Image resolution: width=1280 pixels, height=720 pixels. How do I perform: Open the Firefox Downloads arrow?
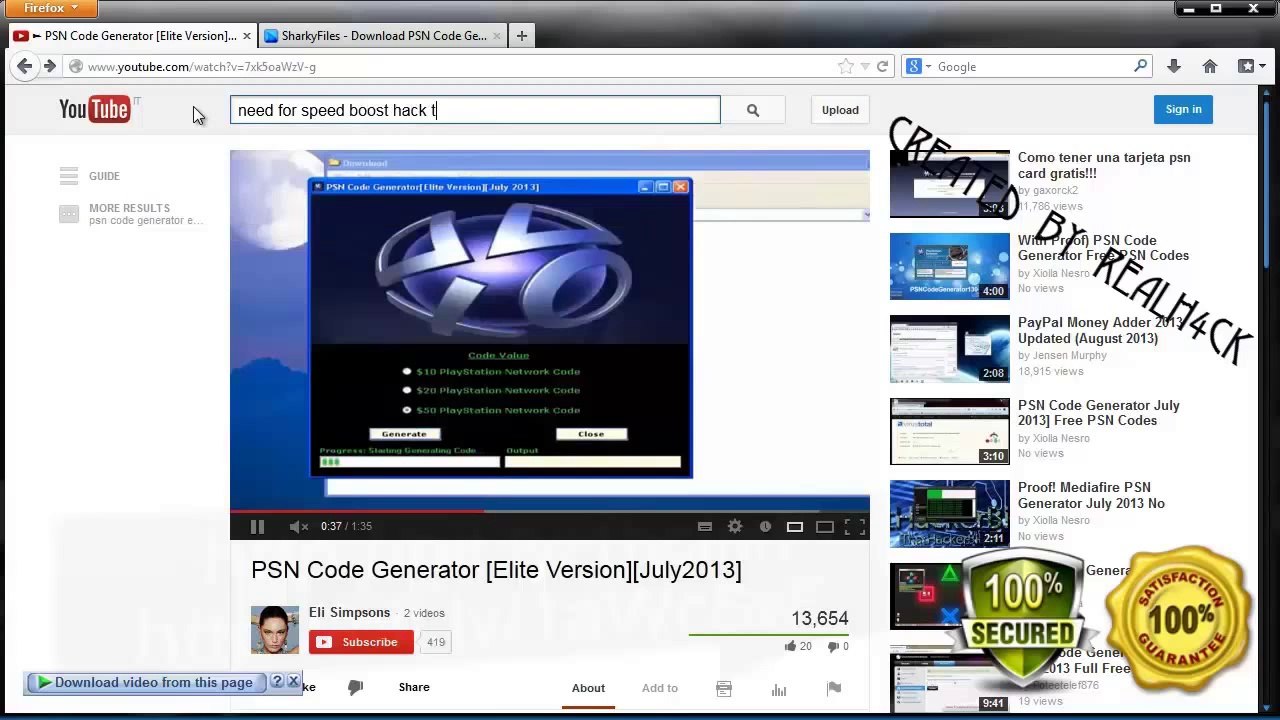click(1174, 66)
